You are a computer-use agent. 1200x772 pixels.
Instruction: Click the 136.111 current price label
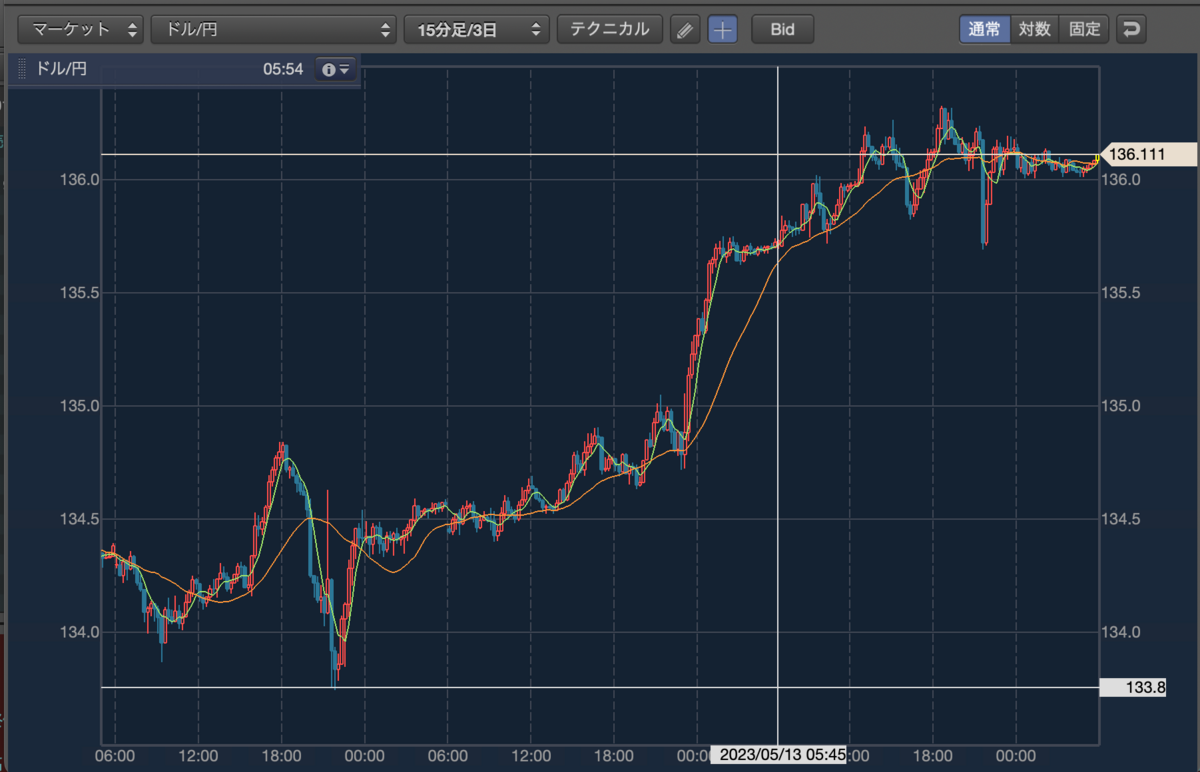point(1147,154)
